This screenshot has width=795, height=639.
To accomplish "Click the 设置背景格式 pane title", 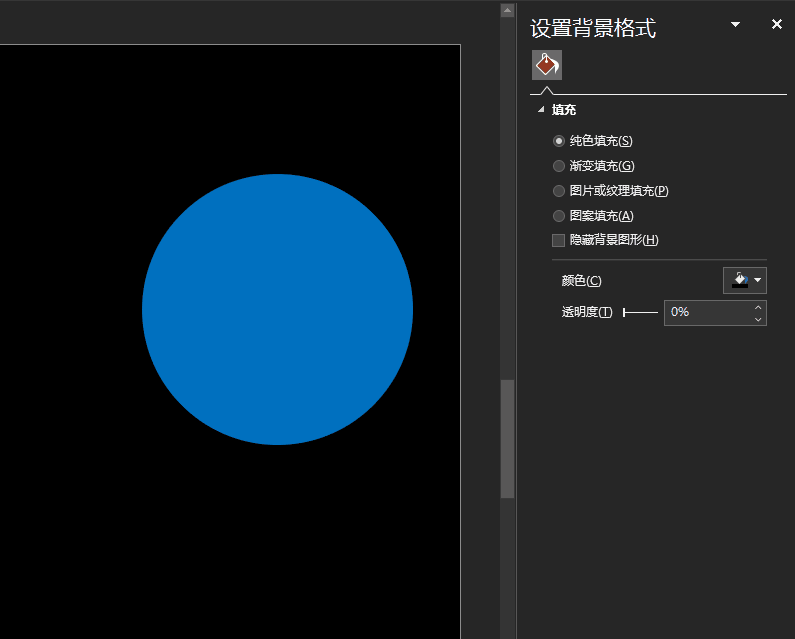I will click(593, 28).
